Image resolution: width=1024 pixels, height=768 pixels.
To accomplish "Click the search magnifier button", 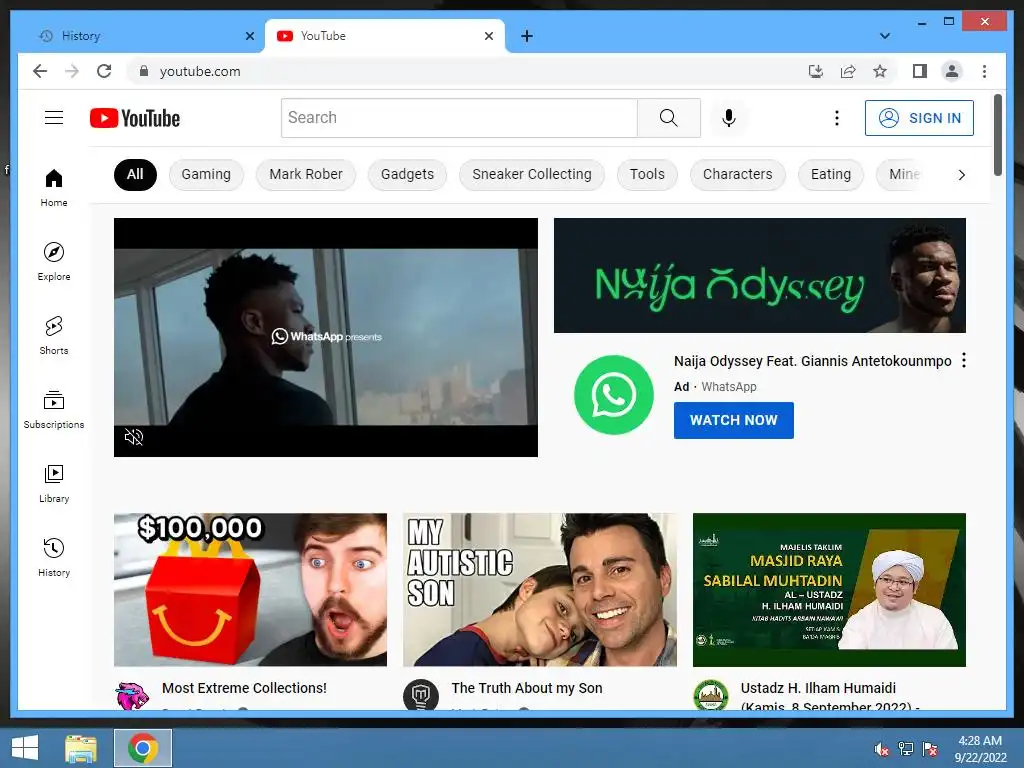I will pyautogui.click(x=669, y=118).
